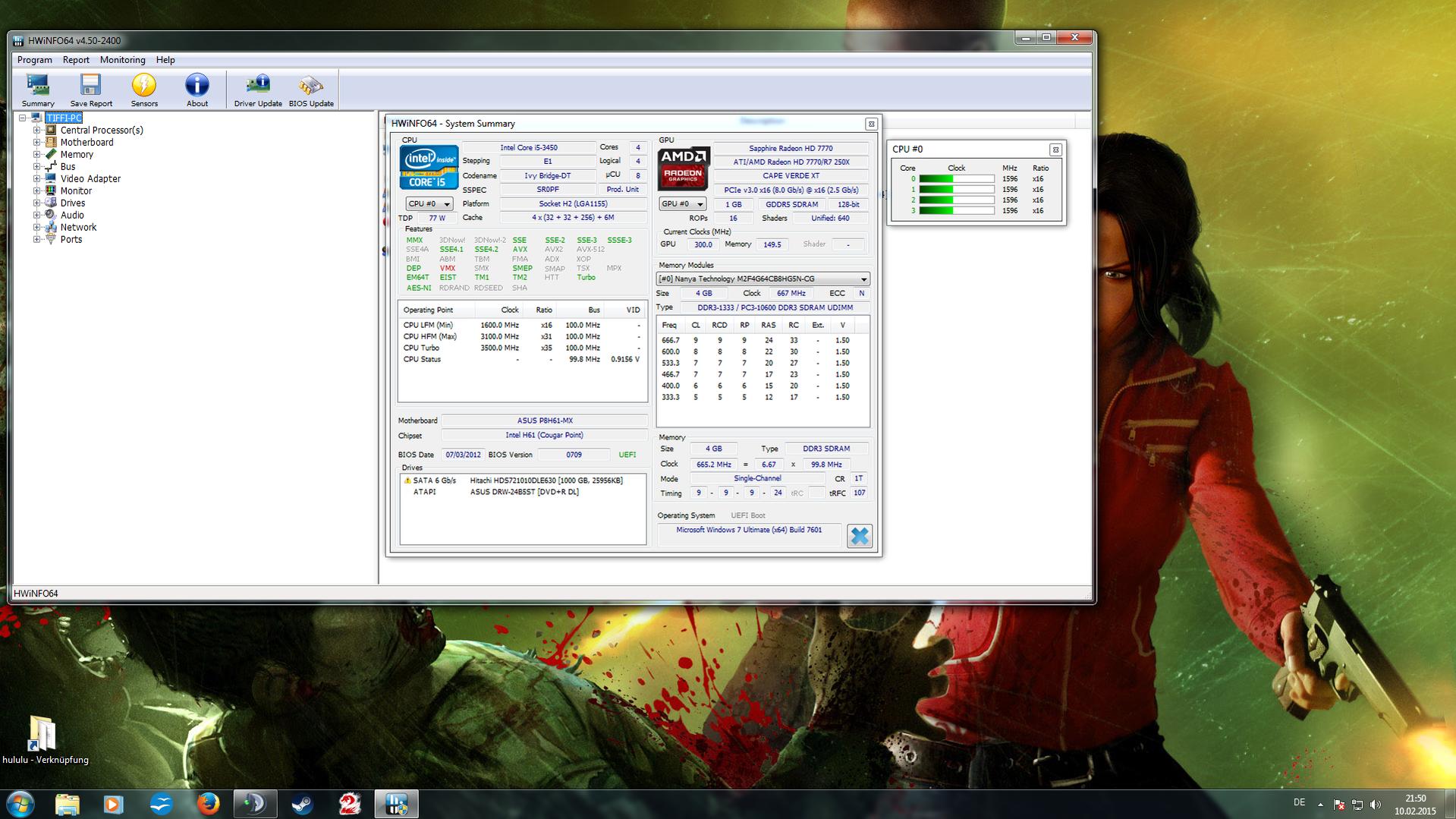Image resolution: width=1456 pixels, height=819 pixels.
Task: Click the Sapphire Radeon HD 7770 field
Action: click(x=791, y=148)
